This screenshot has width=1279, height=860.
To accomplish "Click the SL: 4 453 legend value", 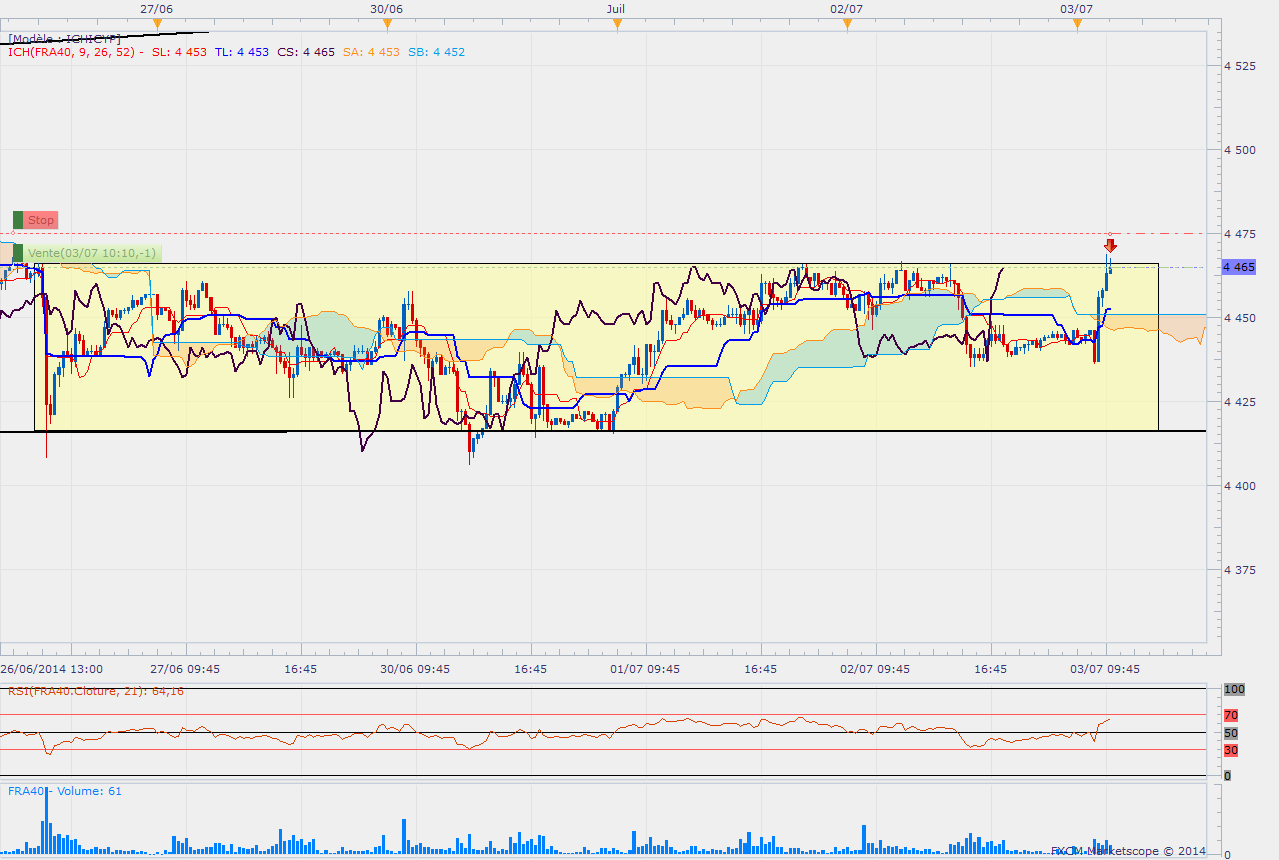I will [179, 52].
